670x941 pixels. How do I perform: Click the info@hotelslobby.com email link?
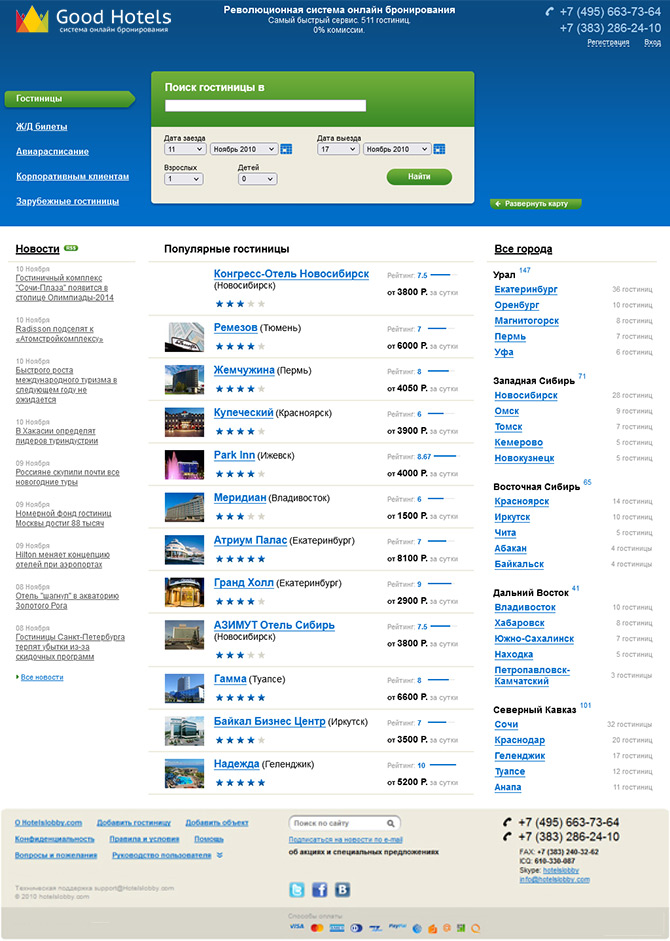point(554,880)
